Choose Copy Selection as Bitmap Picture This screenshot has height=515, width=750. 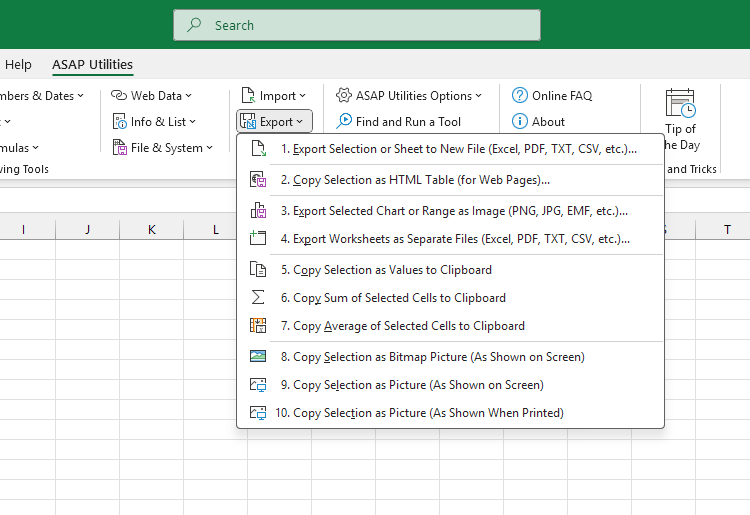[451, 357]
